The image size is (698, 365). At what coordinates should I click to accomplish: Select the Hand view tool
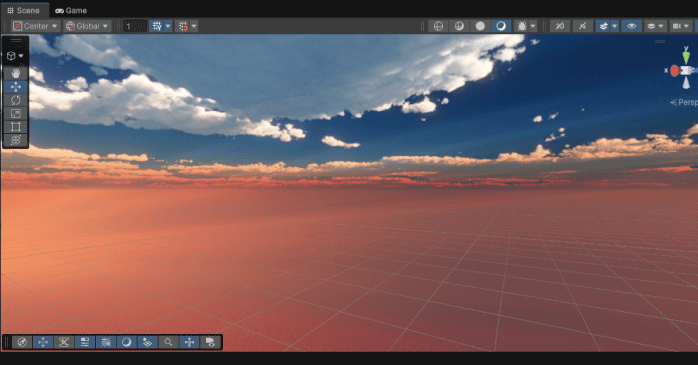point(16,73)
